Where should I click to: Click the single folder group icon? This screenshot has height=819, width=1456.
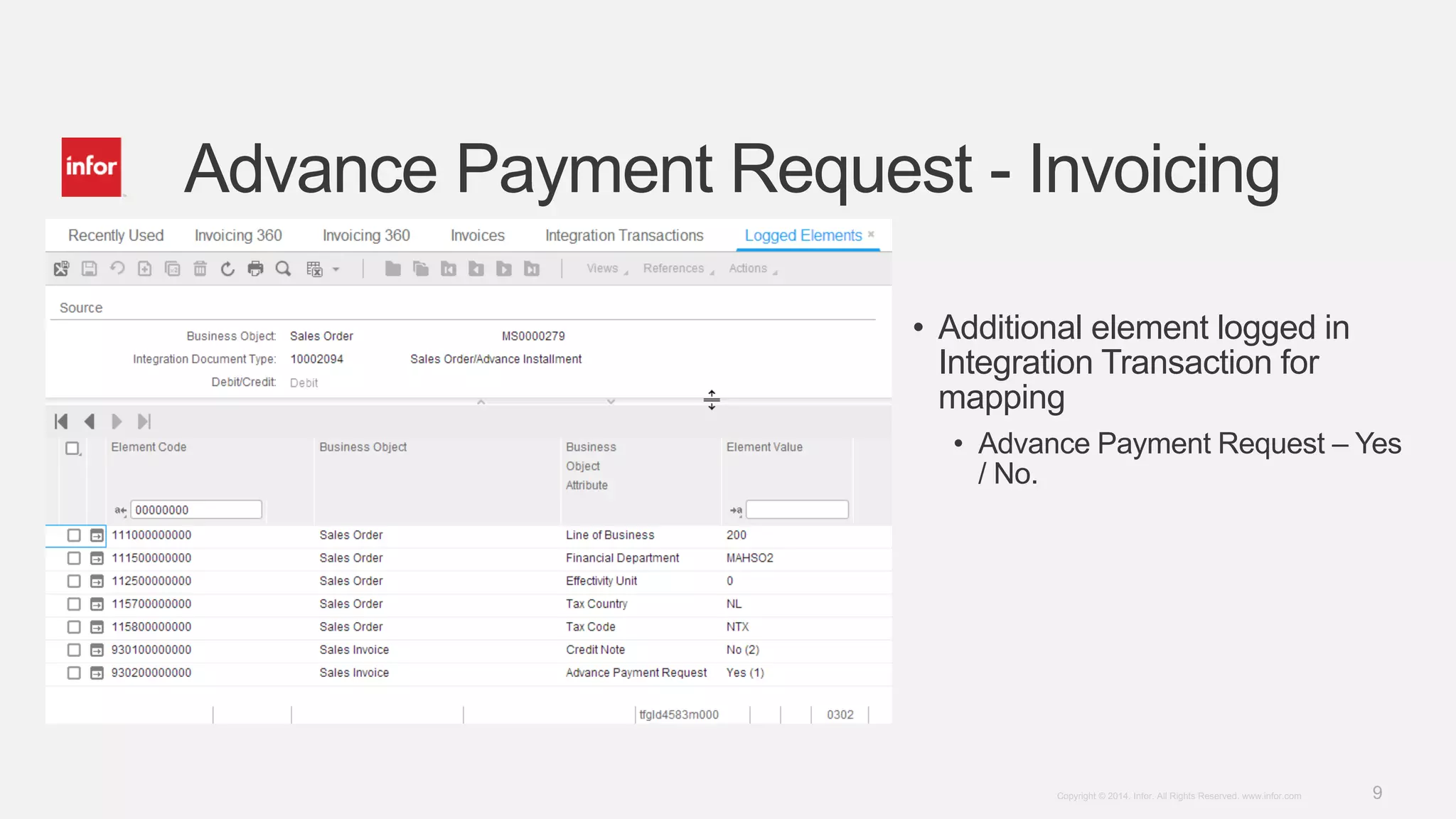pyautogui.click(x=392, y=268)
